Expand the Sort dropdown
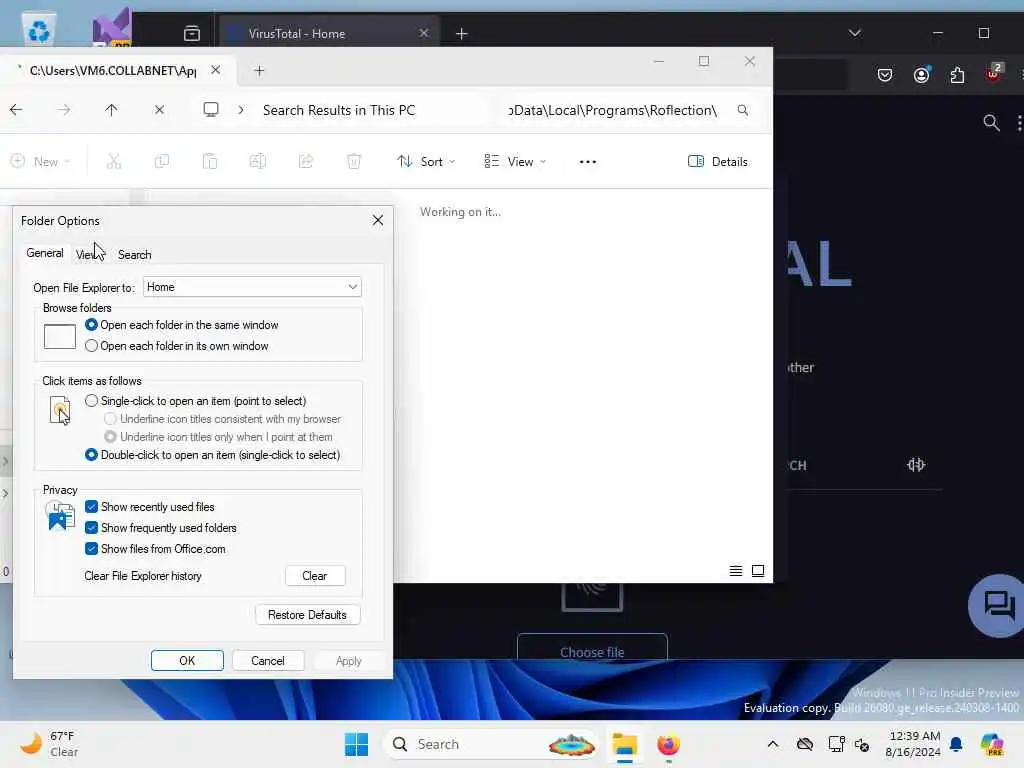 [x=426, y=161]
